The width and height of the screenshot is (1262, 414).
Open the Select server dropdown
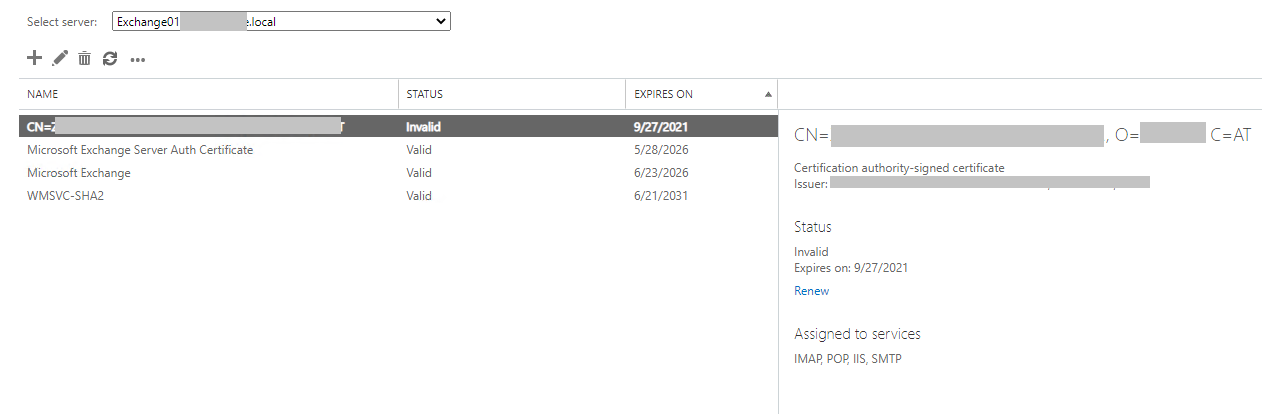(x=281, y=21)
